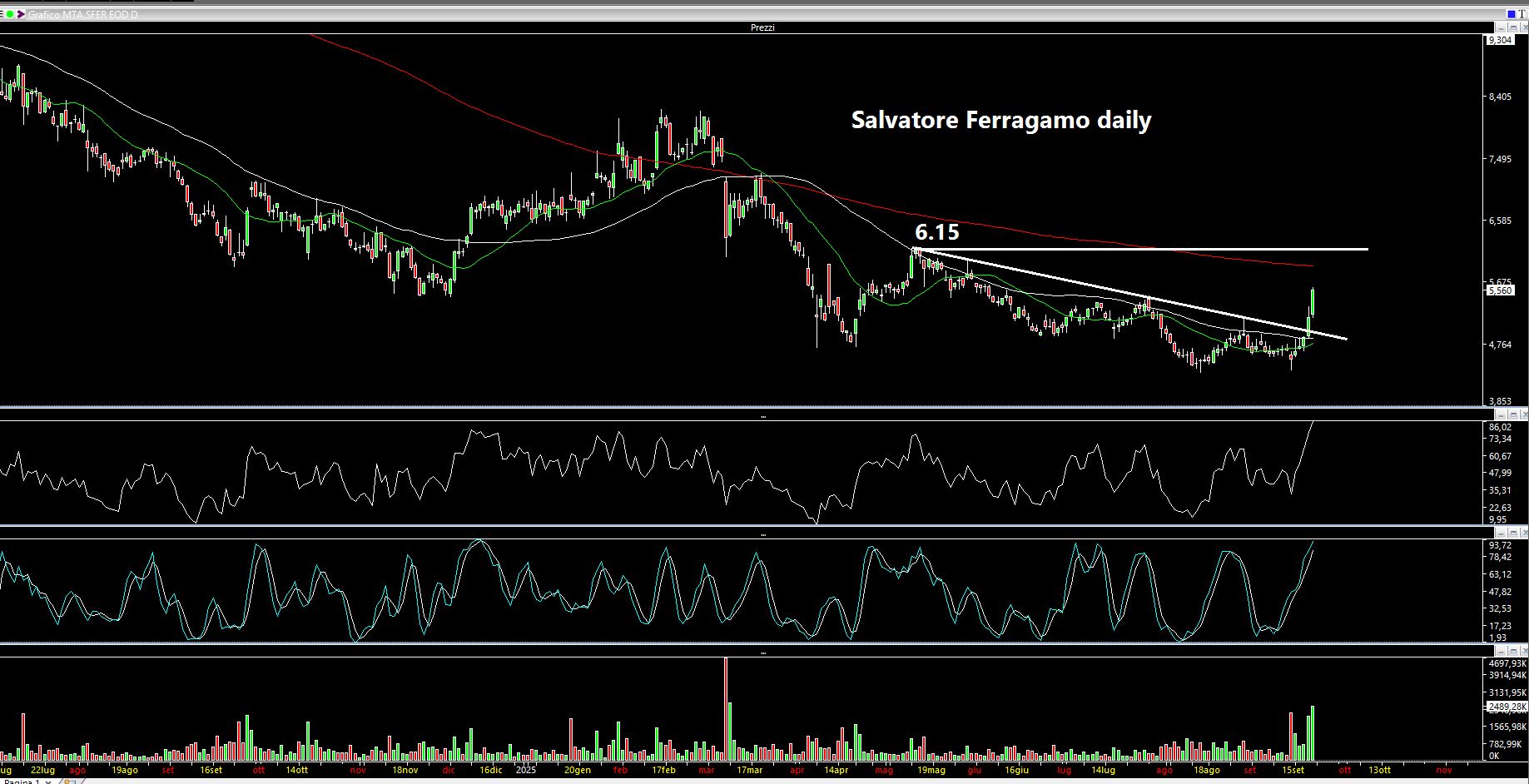Click the '14ott' date label
The width and height of the screenshot is (1529, 784).
click(x=296, y=770)
